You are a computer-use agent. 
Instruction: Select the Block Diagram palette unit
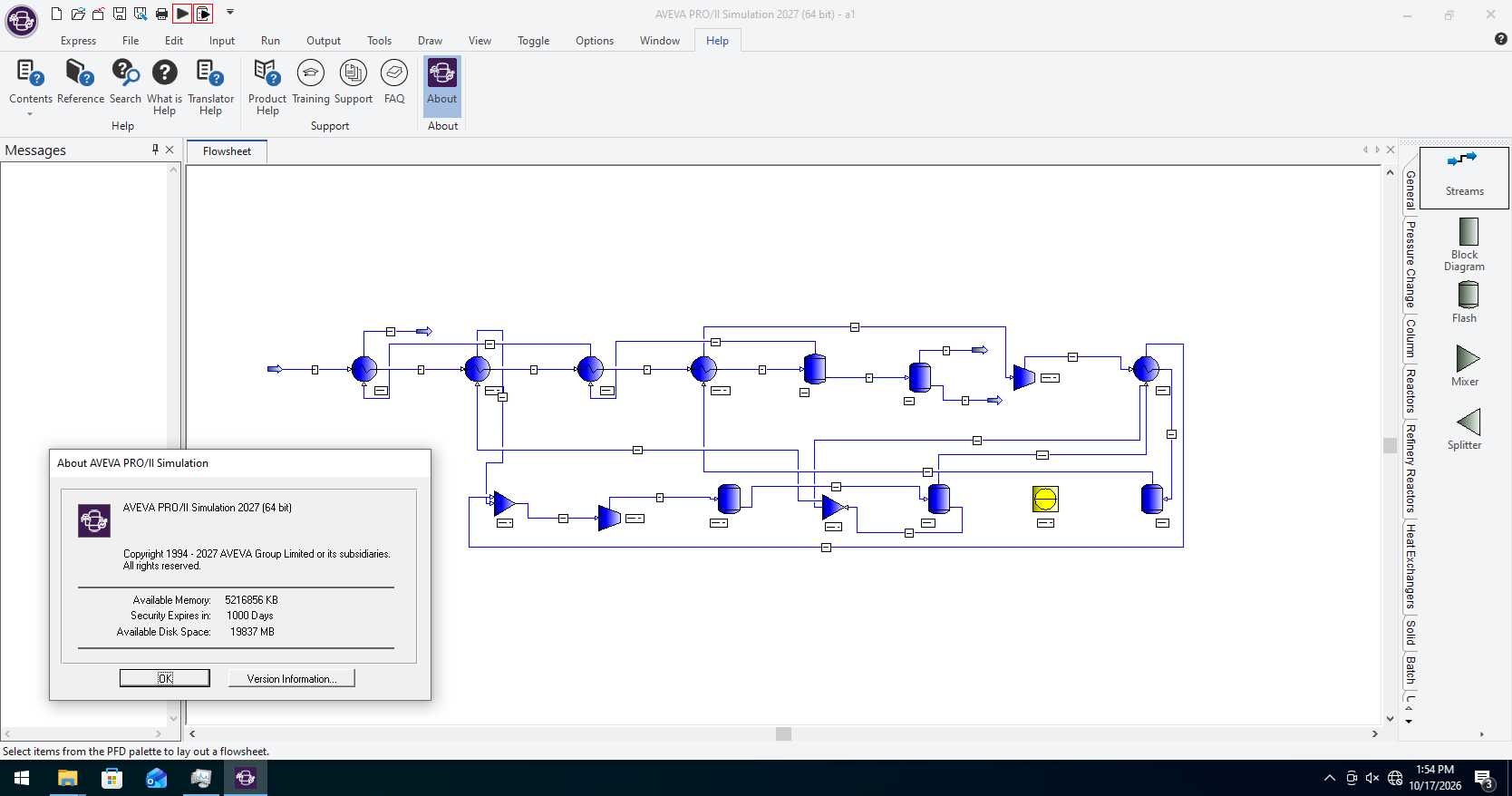click(1464, 244)
